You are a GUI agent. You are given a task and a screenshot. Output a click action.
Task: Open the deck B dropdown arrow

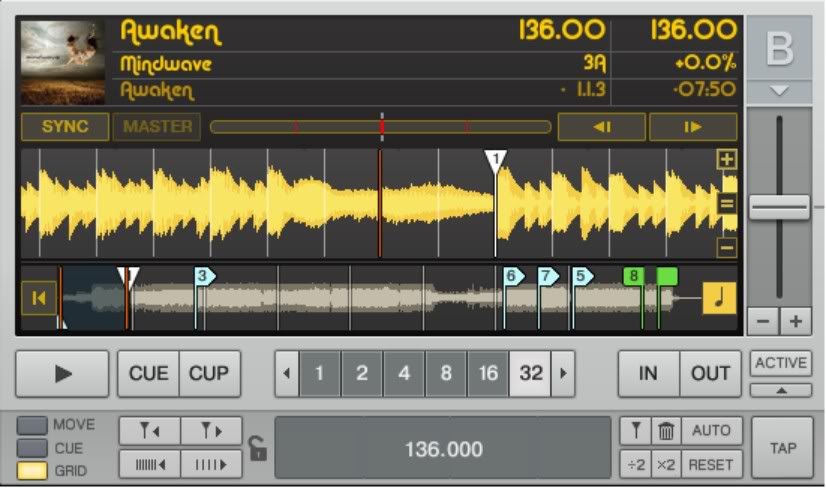[x=779, y=90]
